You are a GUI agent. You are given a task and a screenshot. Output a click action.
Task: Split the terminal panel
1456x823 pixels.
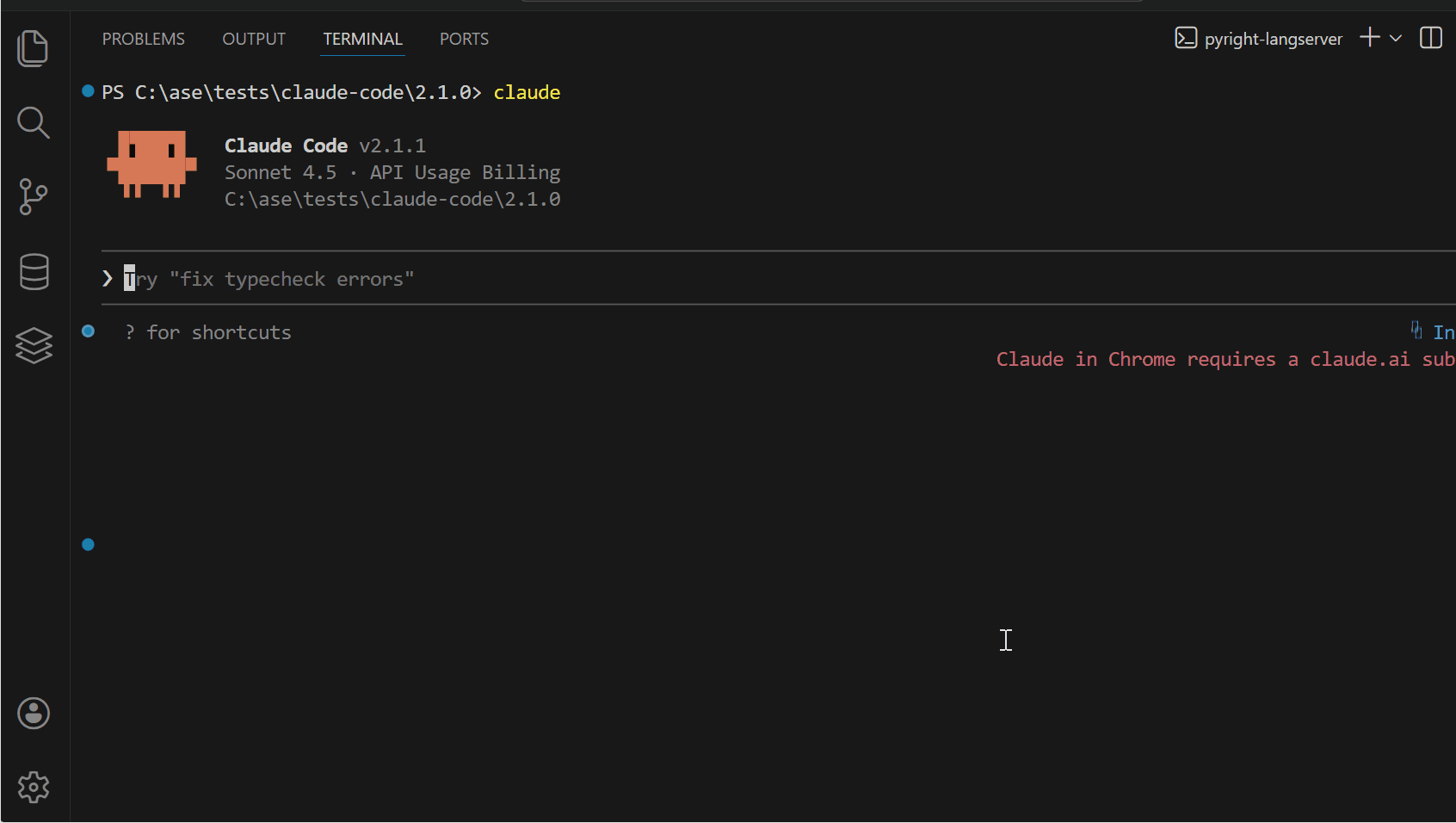click(x=1431, y=38)
